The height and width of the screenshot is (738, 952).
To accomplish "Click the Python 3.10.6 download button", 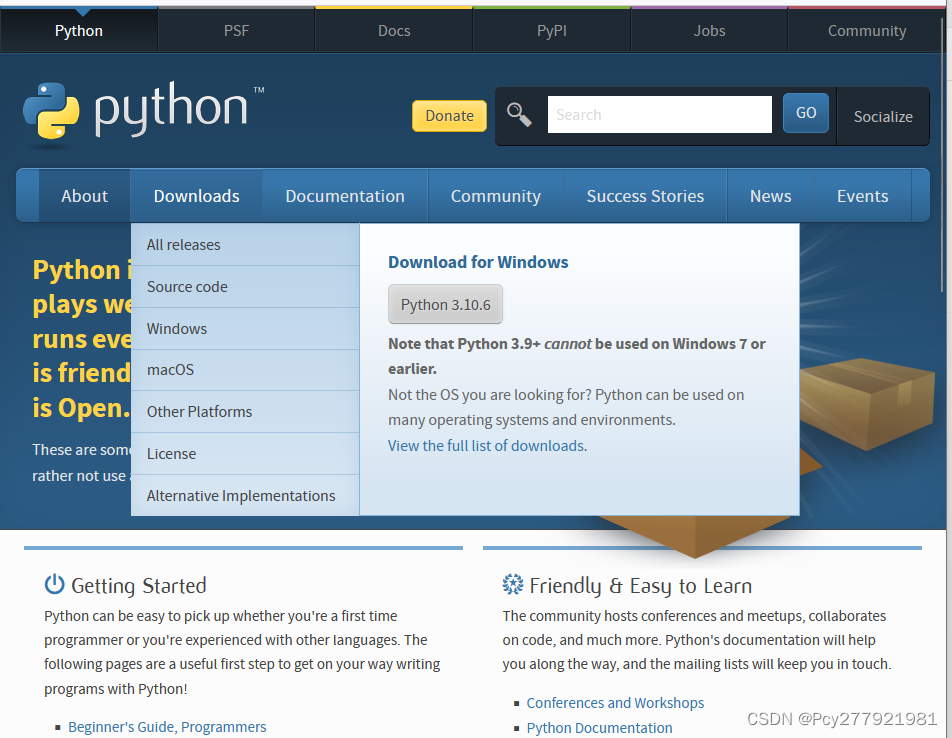I will (x=445, y=304).
